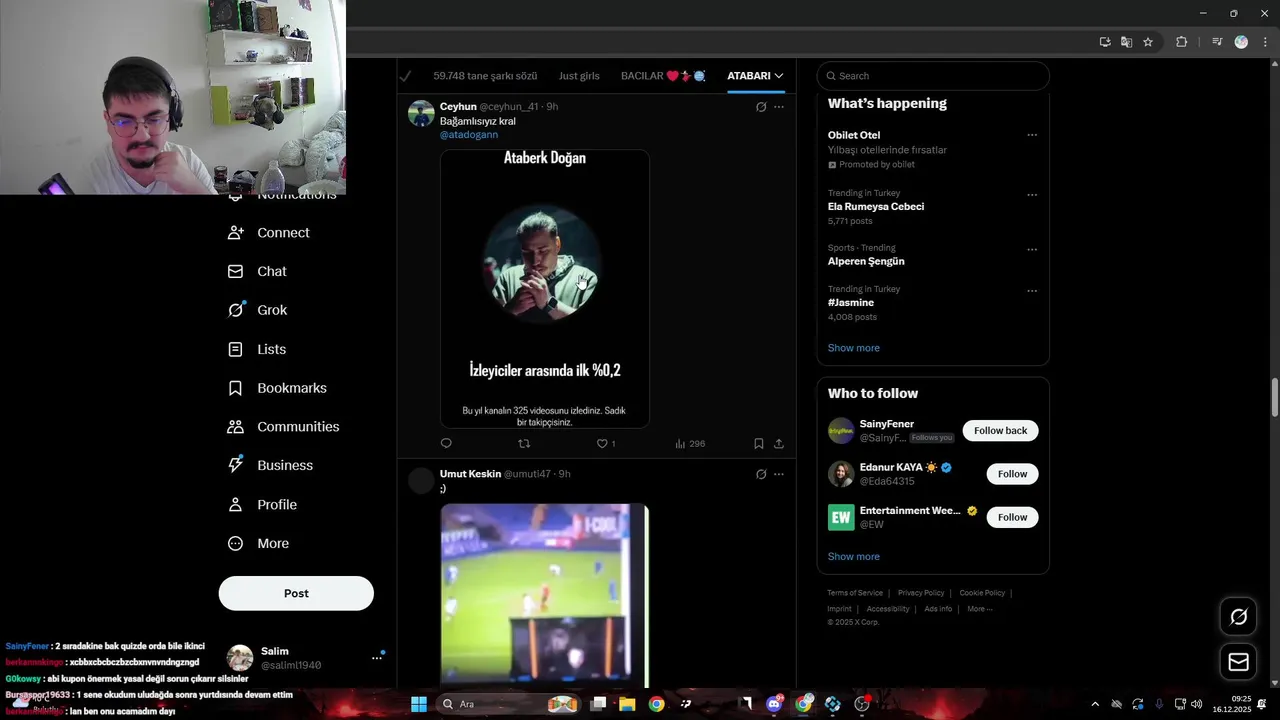Screen dimensions: 1280x720
Task: Open Ataberk Doğan image in Ceyhun's post
Action: point(545,289)
